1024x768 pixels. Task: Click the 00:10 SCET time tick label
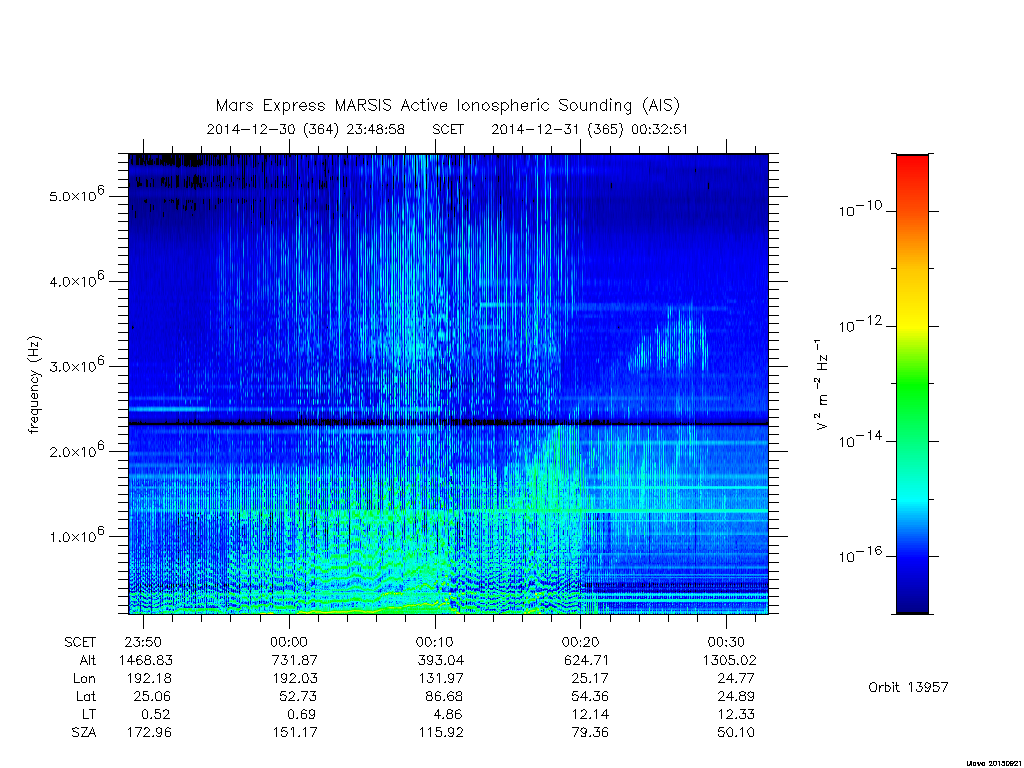pos(434,642)
